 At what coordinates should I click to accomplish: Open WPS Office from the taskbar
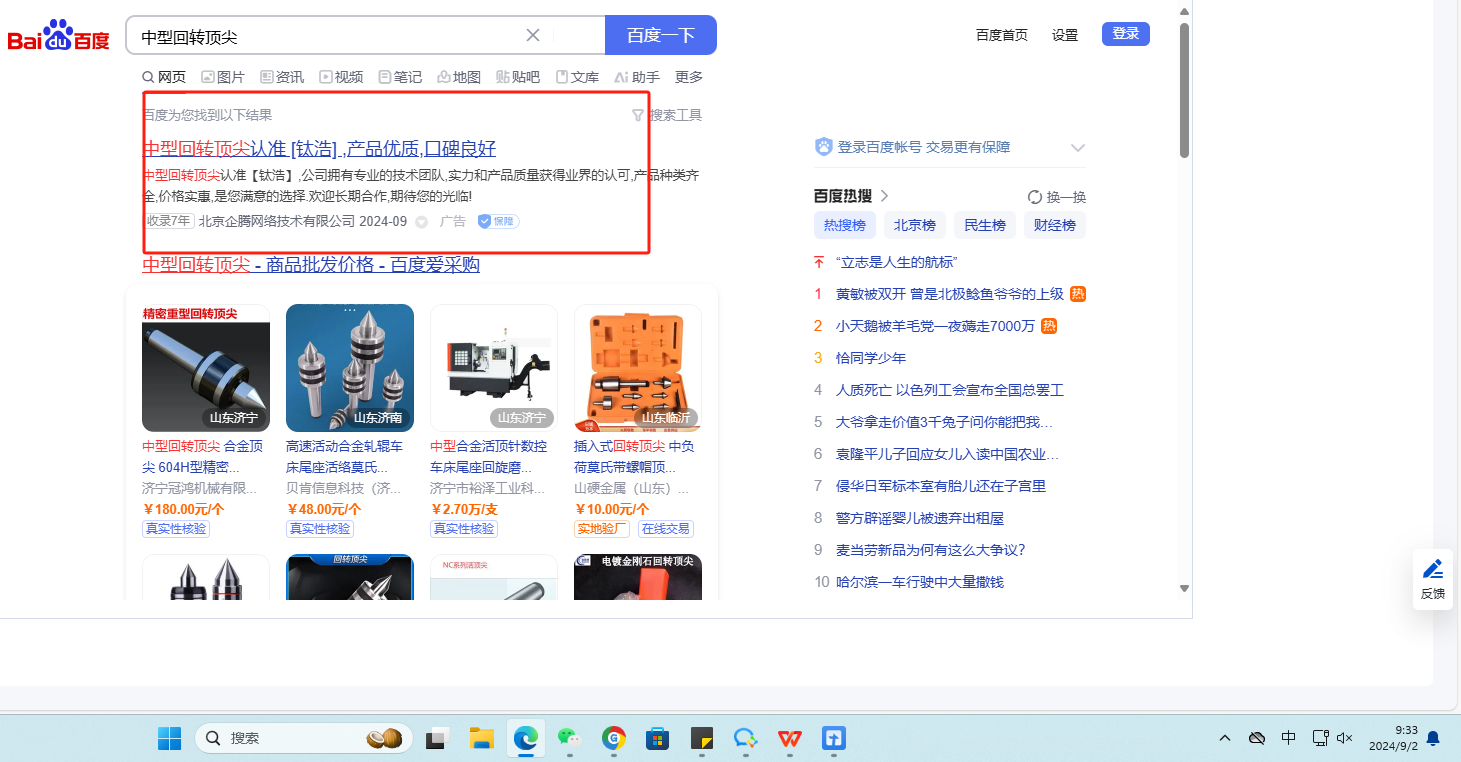pyautogui.click(x=790, y=739)
